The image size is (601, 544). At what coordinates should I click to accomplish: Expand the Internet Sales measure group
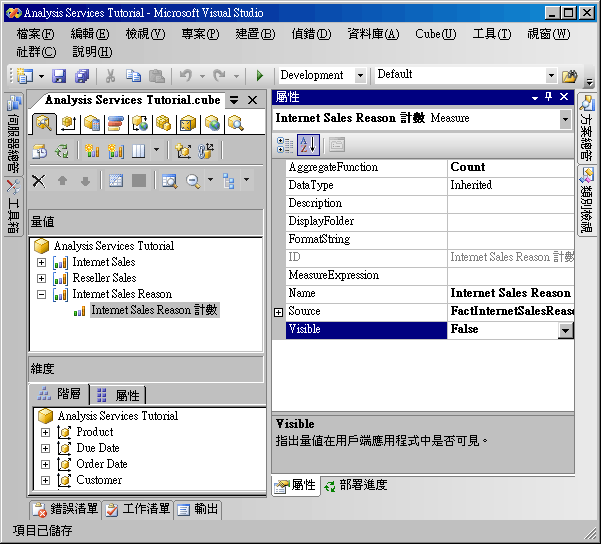click(41, 263)
